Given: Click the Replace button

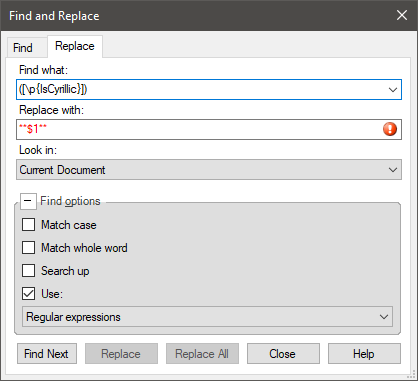Looking at the screenshot, I should [x=121, y=354].
